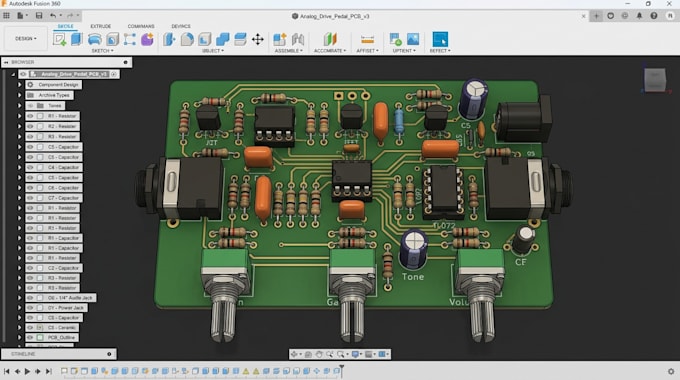
Task: Select the PCB_Outline tree item
Action: point(61,337)
